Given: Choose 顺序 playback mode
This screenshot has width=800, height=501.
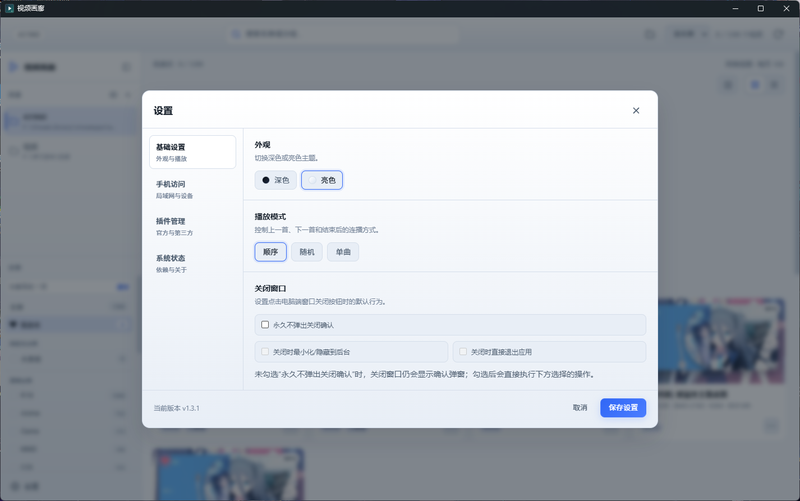Looking at the screenshot, I should 270,252.
